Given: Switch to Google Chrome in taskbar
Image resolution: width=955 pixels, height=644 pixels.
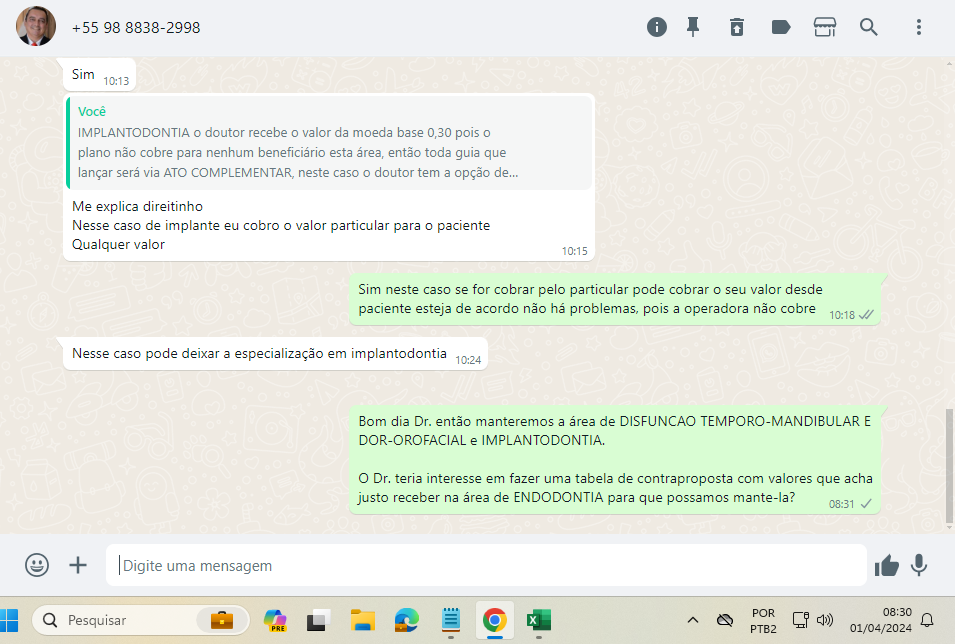Looking at the screenshot, I should 495,620.
